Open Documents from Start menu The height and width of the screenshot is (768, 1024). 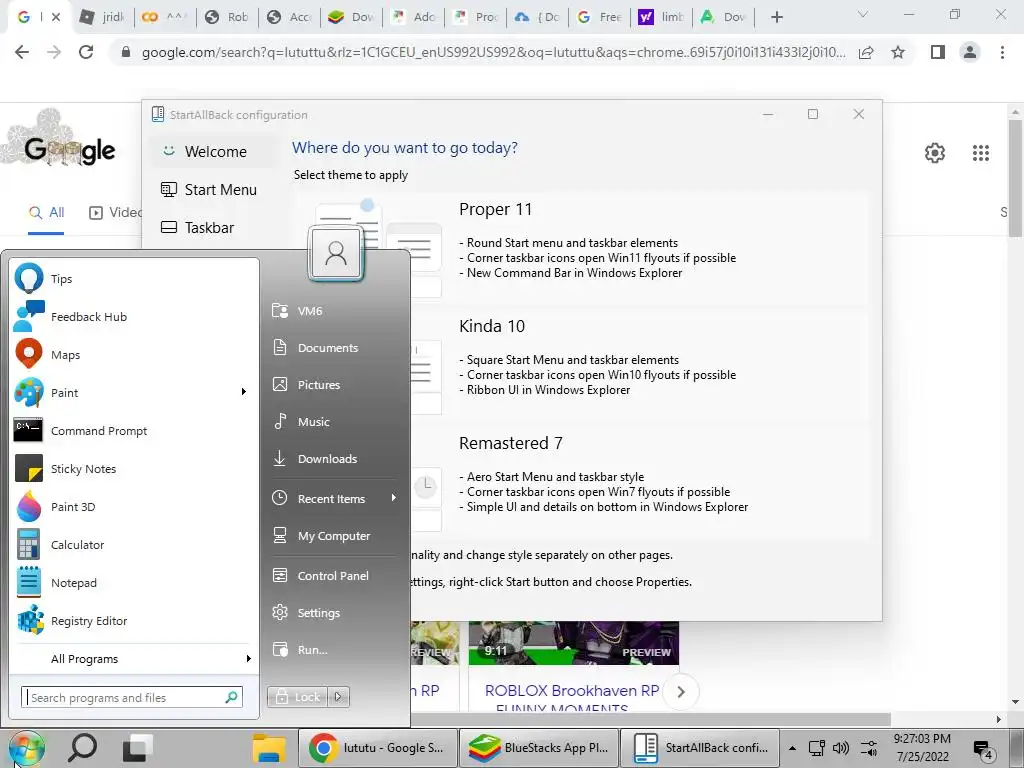coord(335,347)
